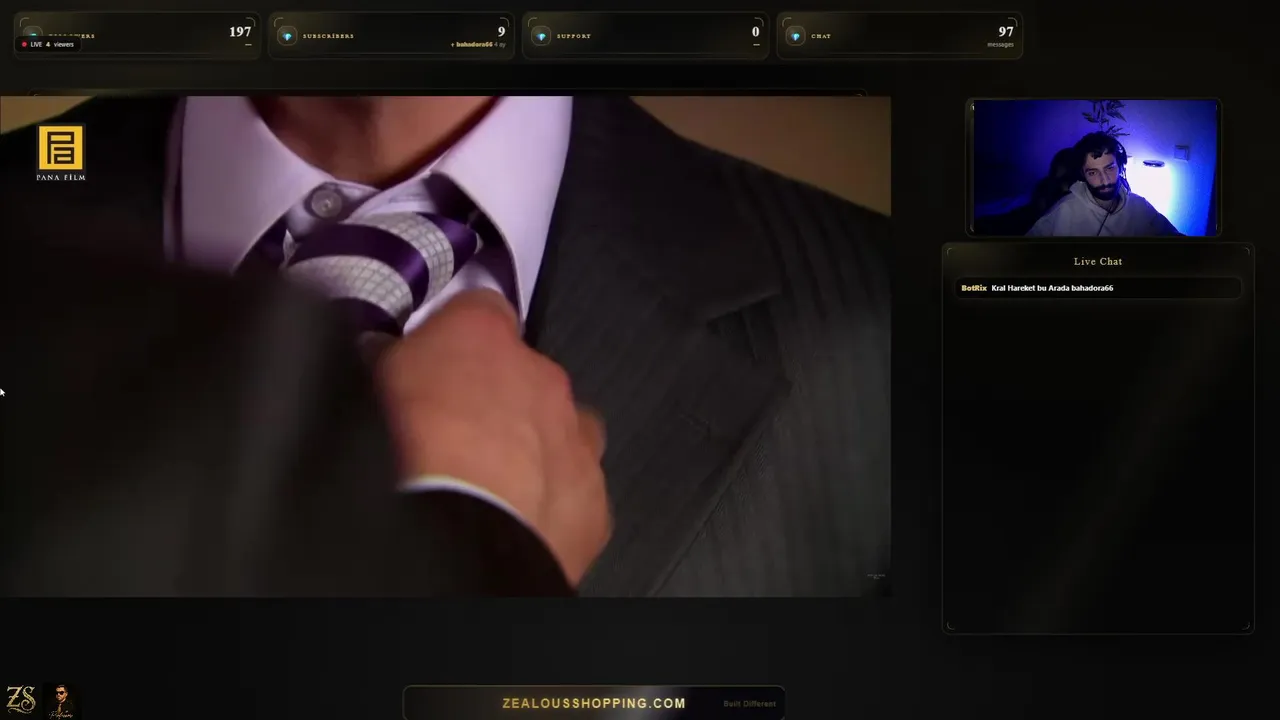Click the ZS logo in the bottom corner
Screen dimensions: 1280x720
(x=21, y=699)
